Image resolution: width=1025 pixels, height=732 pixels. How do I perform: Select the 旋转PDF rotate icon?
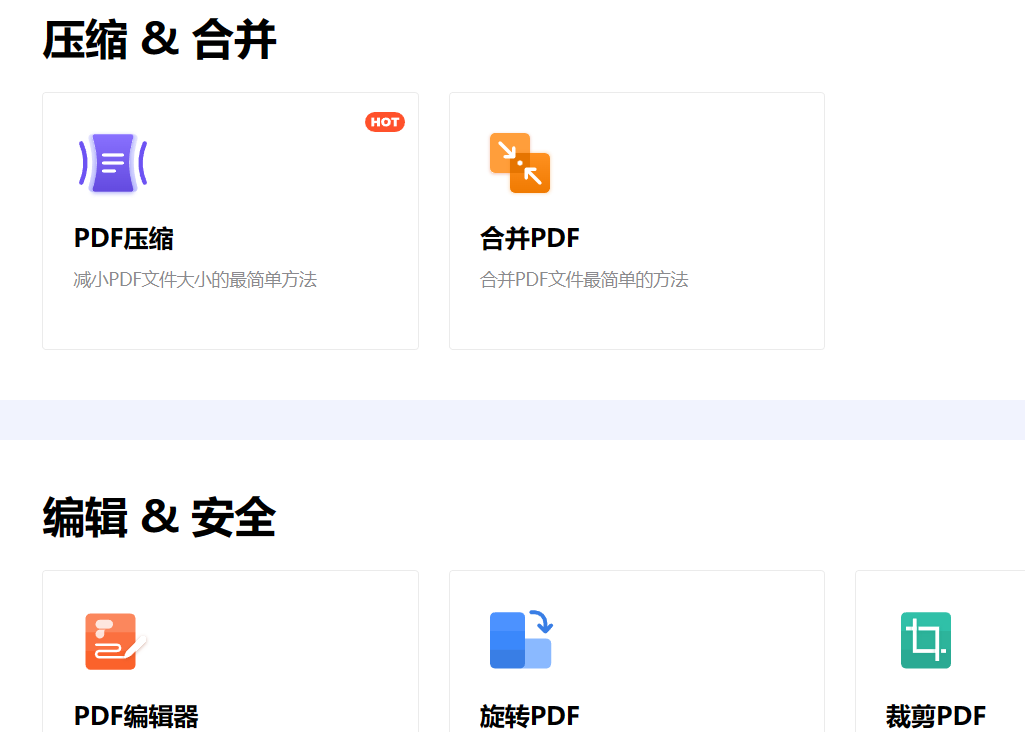click(520, 640)
